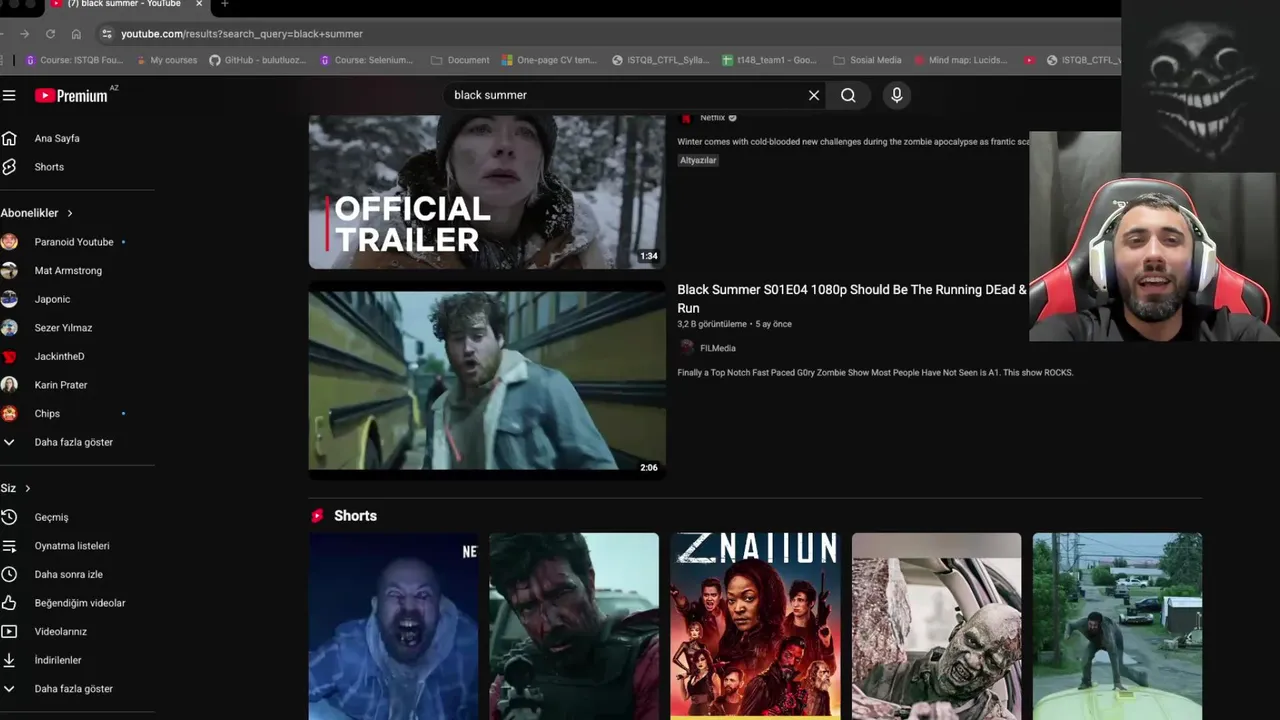Viewport: 1280px width, 720px height.
Task: Open Shorts icon in sidebar
Action: click(x=9, y=167)
